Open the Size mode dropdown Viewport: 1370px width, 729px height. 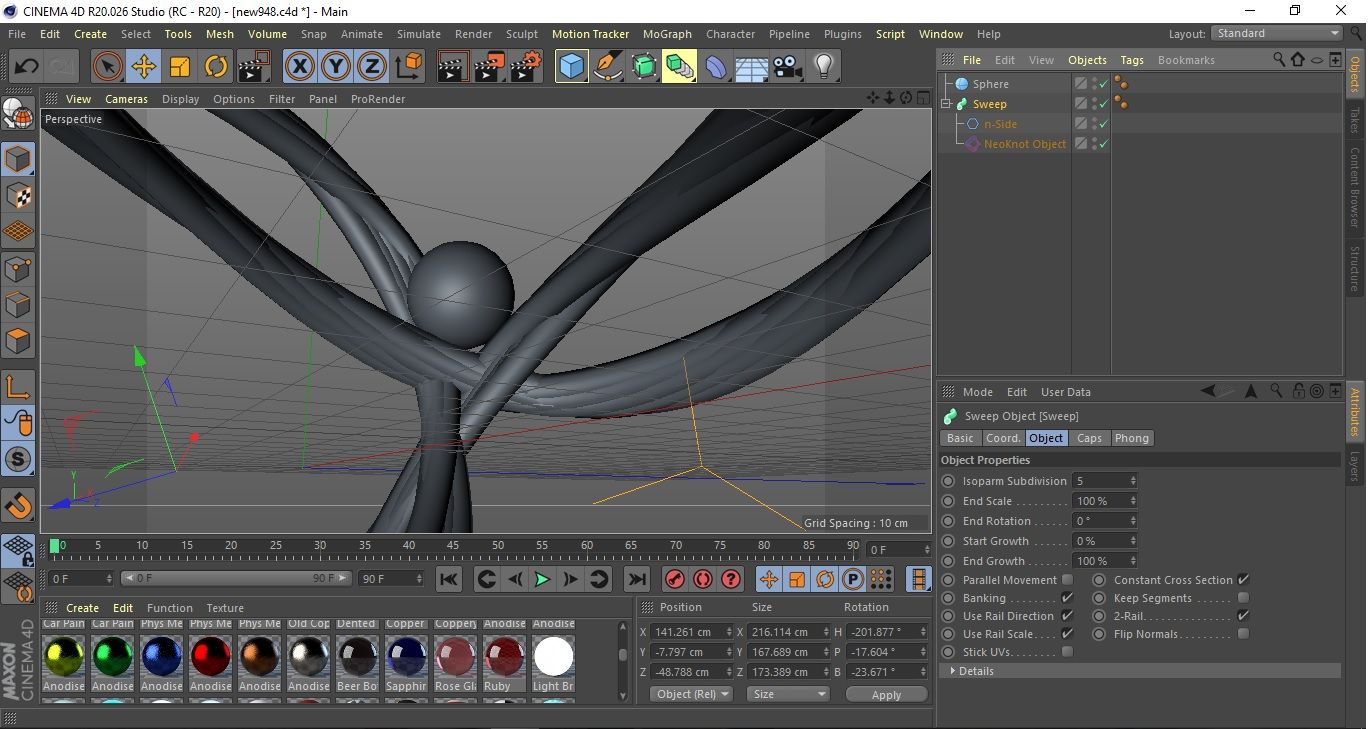pyautogui.click(x=790, y=694)
